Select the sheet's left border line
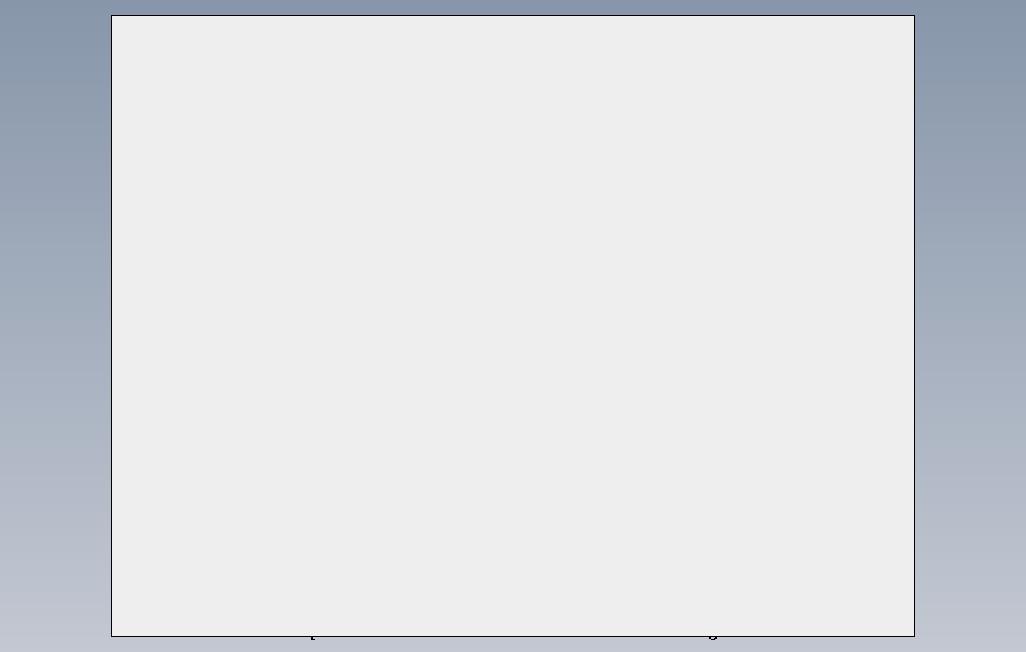Screen dimensions: 1026x652 [111, 325]
